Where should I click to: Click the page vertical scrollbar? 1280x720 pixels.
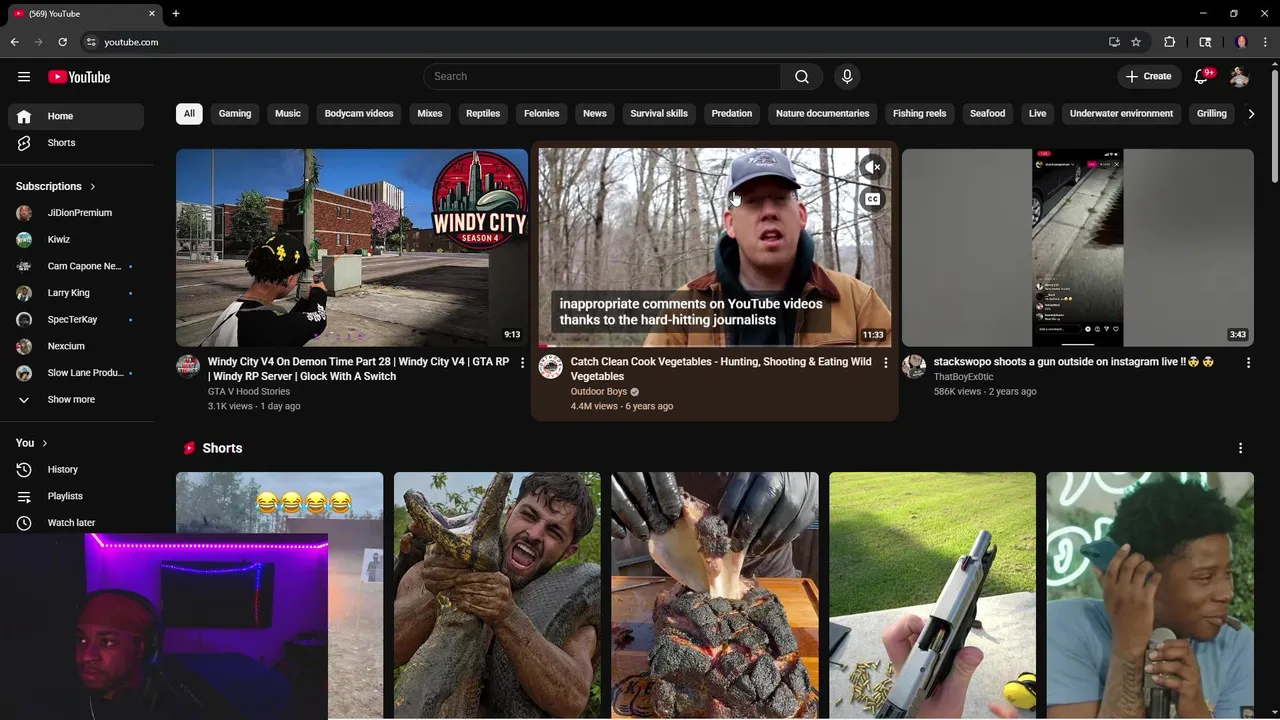1274,124
